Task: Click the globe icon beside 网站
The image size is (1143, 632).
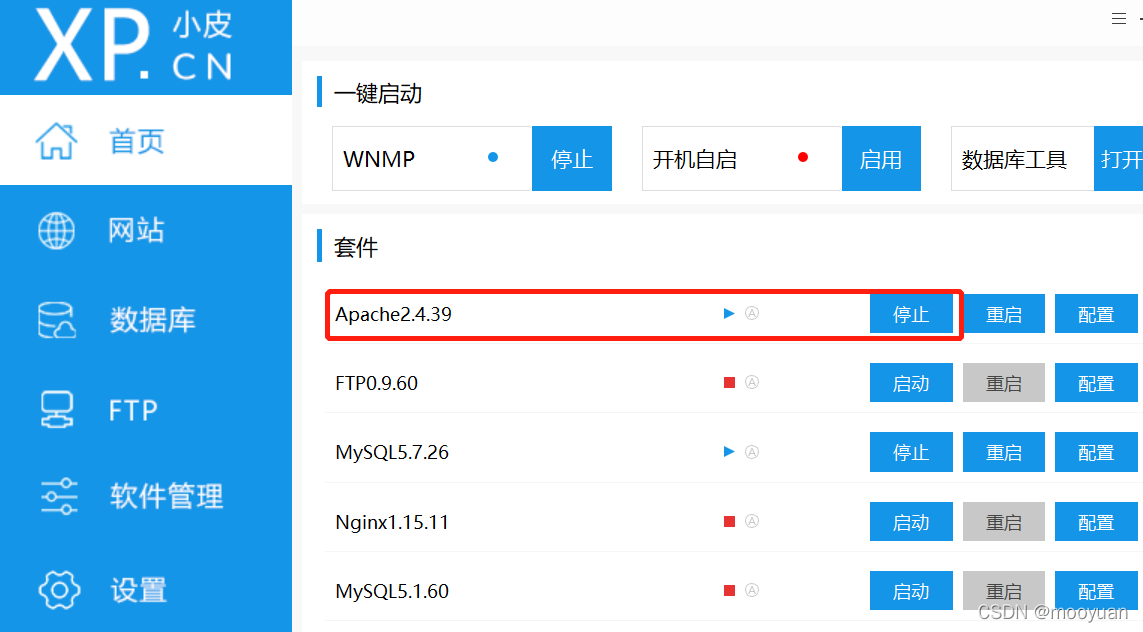Action: tap(56, 230)
